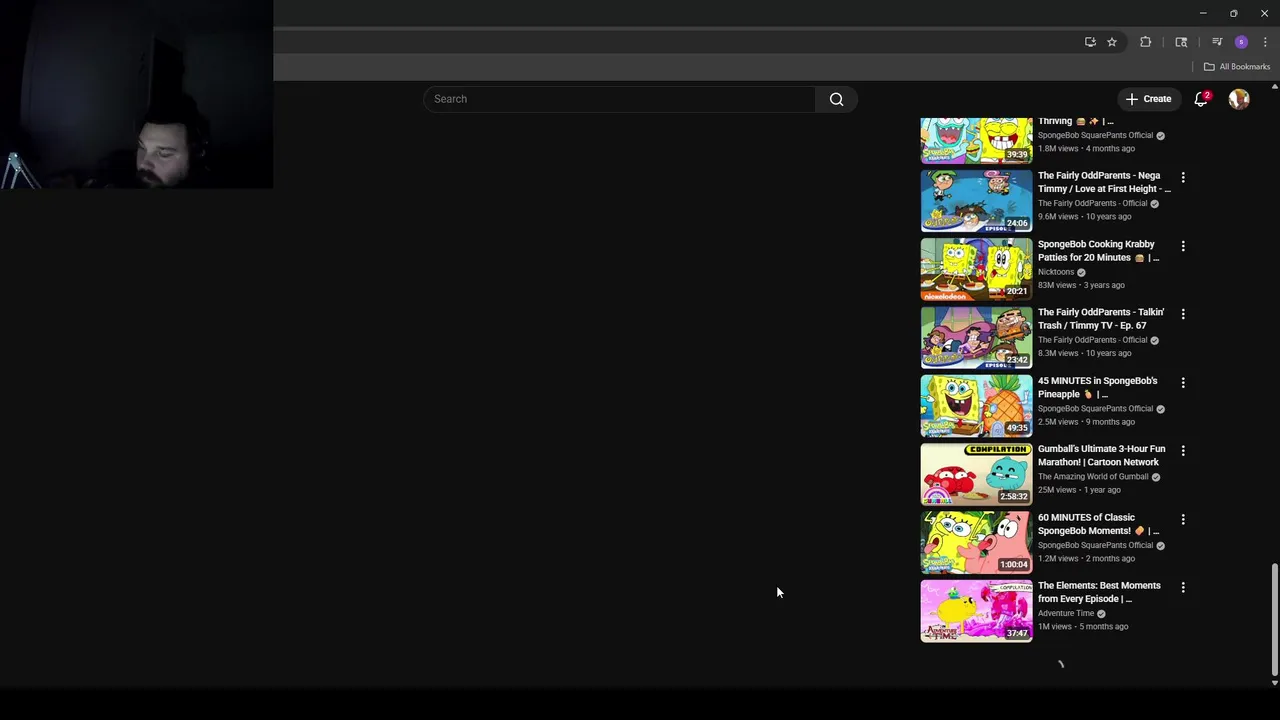1280x720 pixels.
Task: Click the YouTube search field
Action: pyautogui.click(x=620, y=99)
